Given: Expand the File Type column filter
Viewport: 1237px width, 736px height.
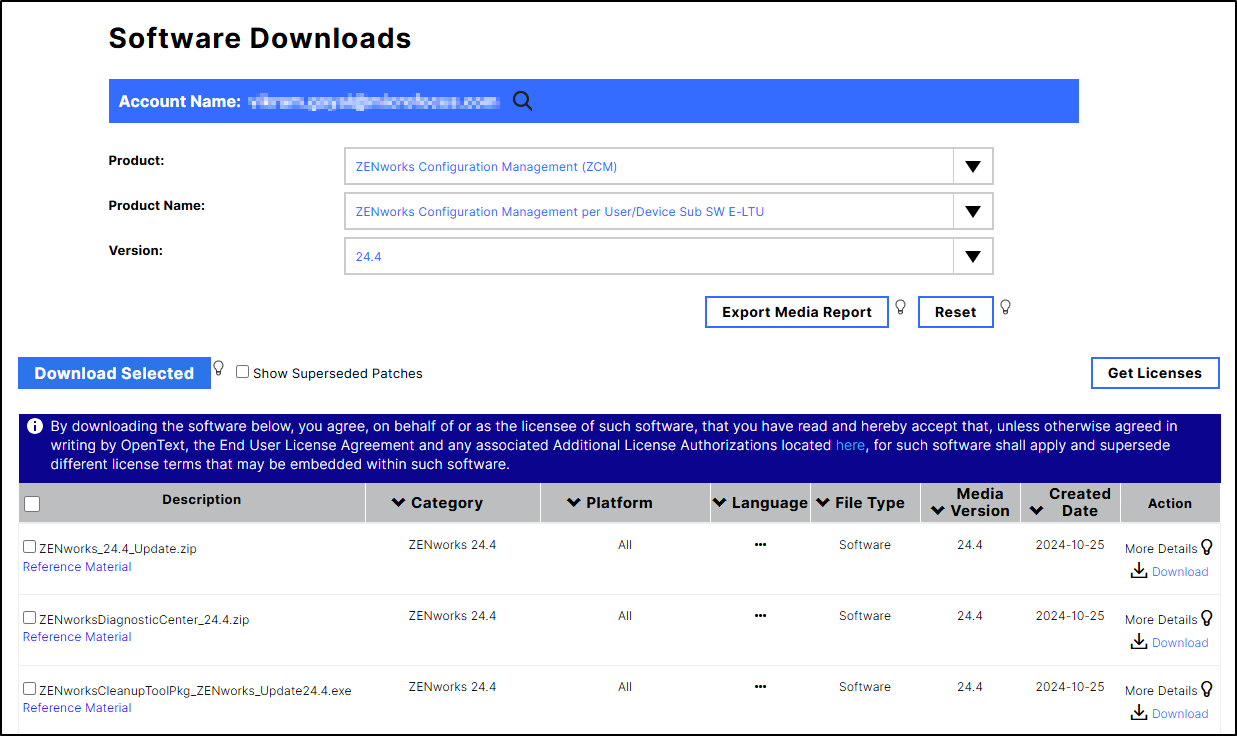Looking at the screenshot, I should [x=823, y=503].
